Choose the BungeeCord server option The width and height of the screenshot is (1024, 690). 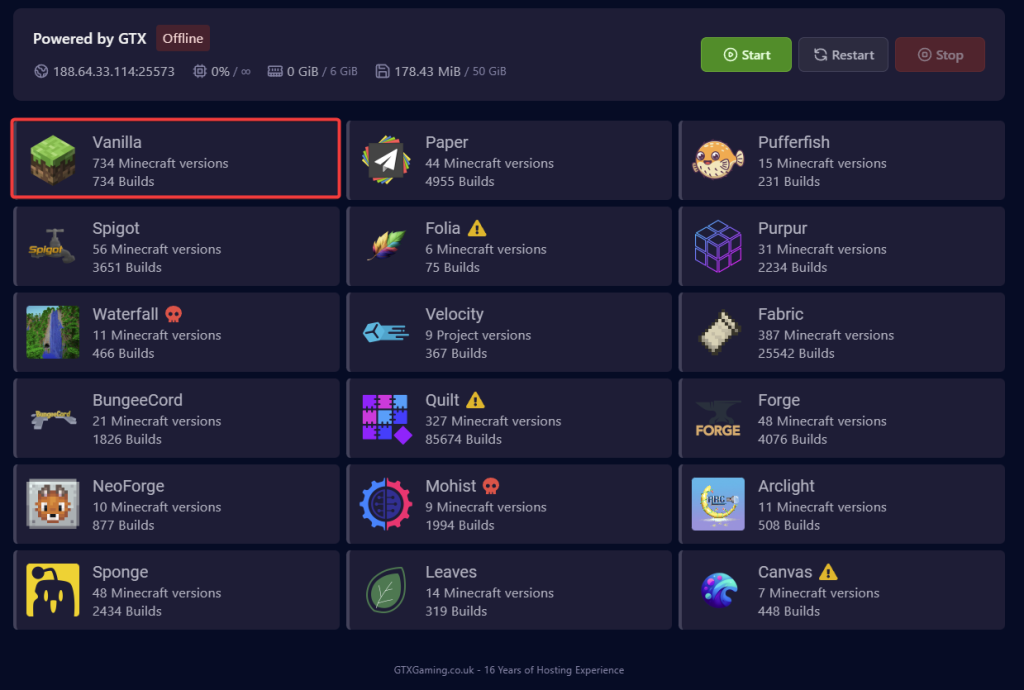click(x=176, y=419)
